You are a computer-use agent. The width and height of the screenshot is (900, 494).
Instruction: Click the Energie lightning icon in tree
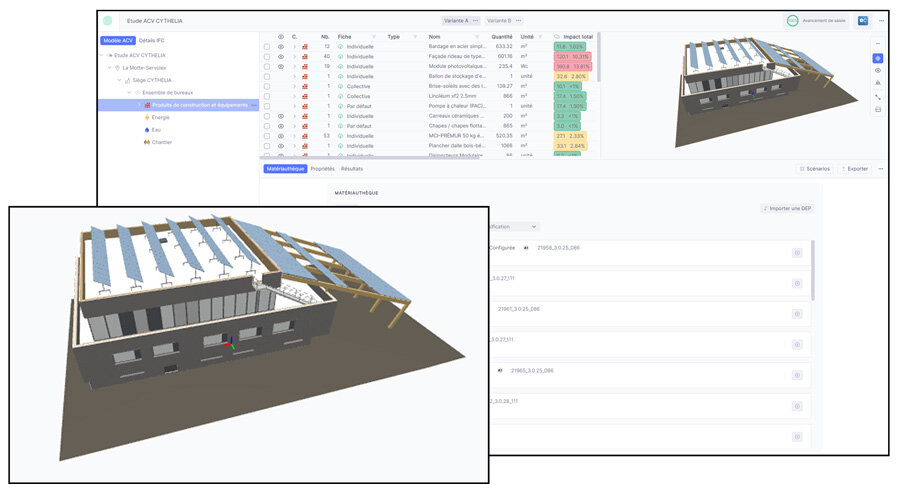click(x=146, y=117)
